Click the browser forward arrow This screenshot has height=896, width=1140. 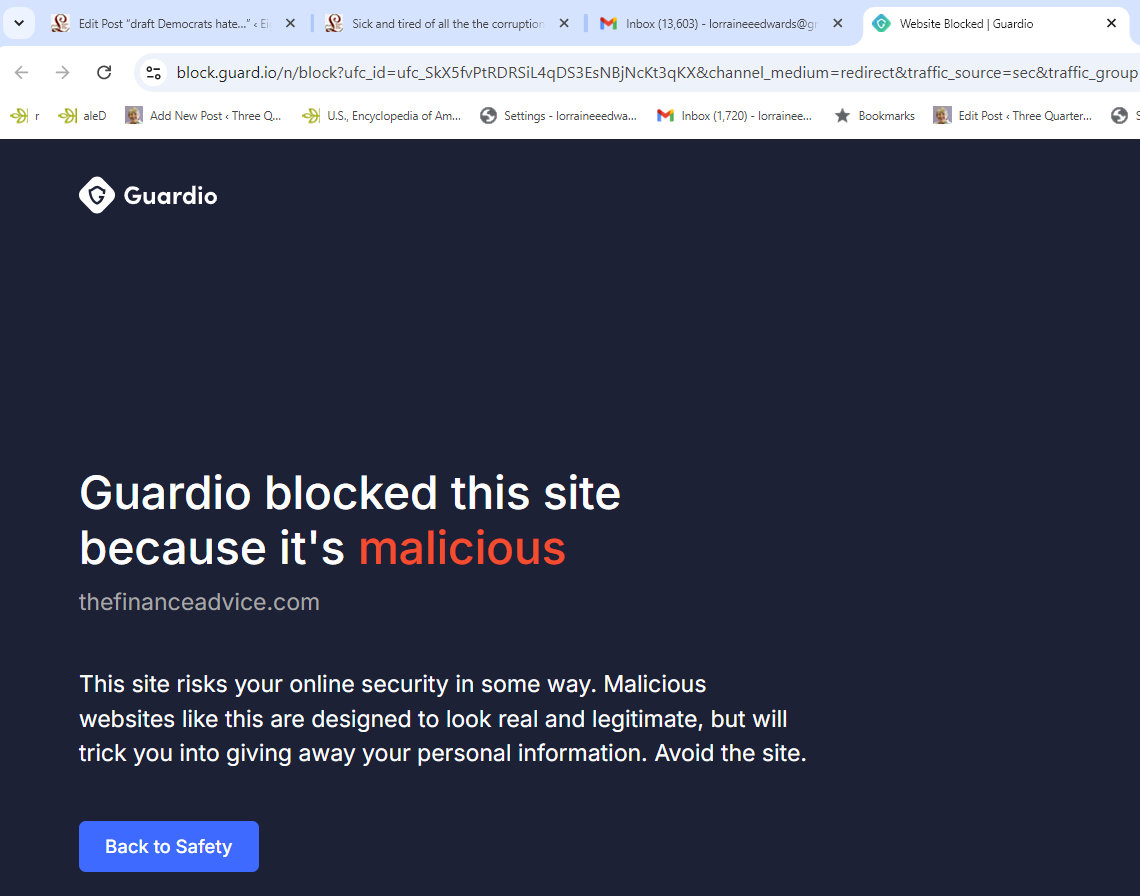63,72
